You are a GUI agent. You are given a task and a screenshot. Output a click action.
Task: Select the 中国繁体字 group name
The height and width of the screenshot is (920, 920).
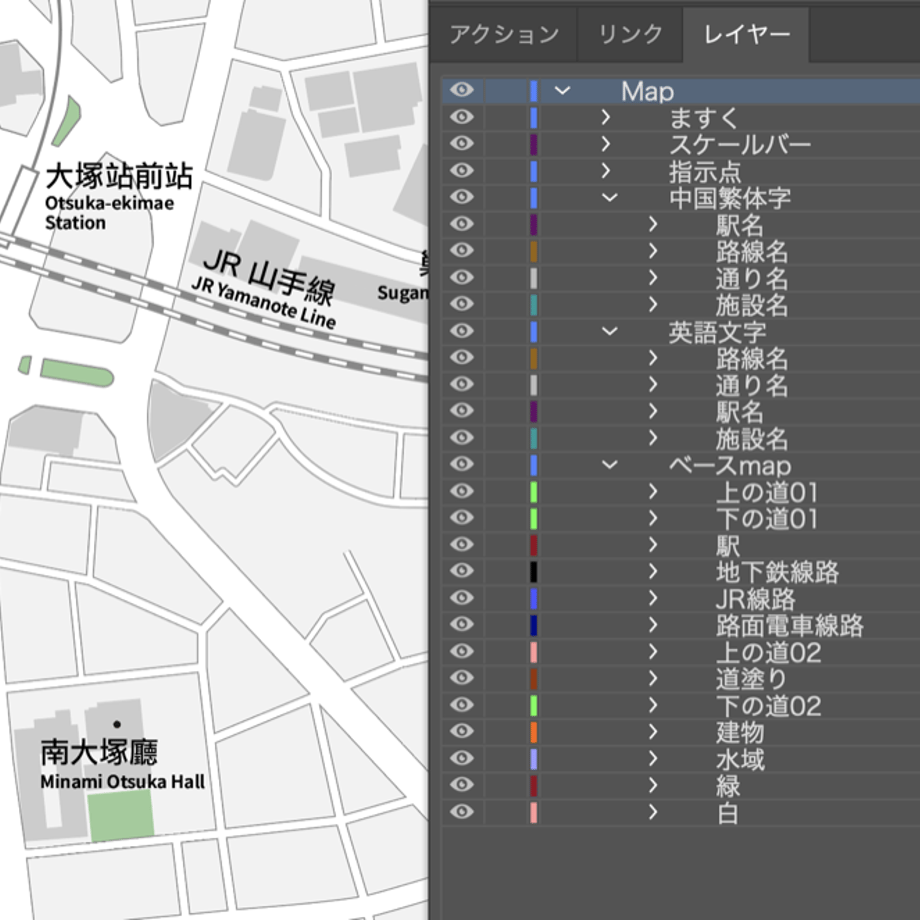730,198
